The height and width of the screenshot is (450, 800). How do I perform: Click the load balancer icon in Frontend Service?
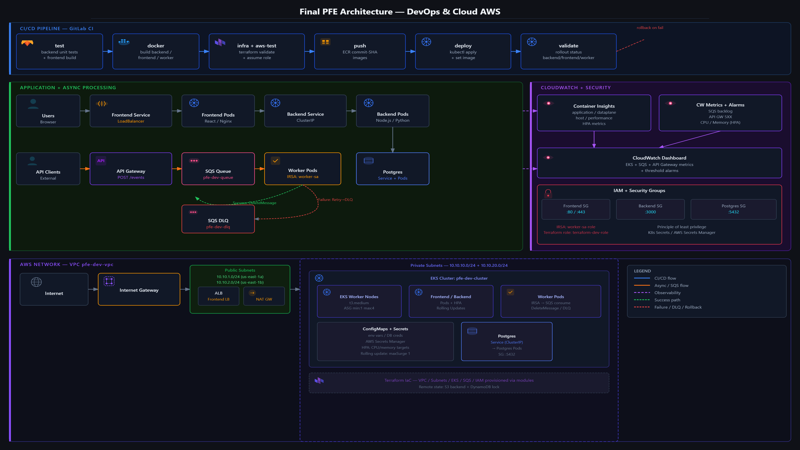[102, 104]
